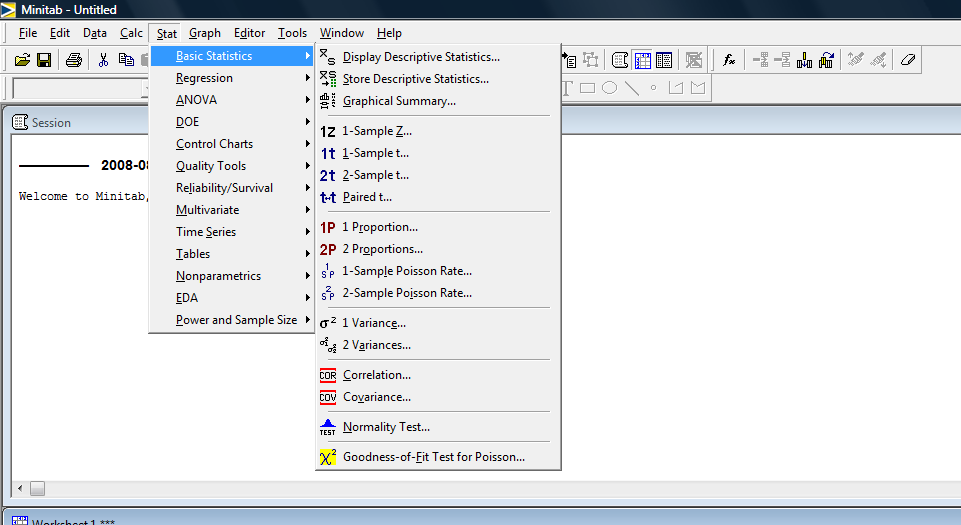Open the Help menu
This screenshot has width=961, height=525.
click(x=389, y=33)
